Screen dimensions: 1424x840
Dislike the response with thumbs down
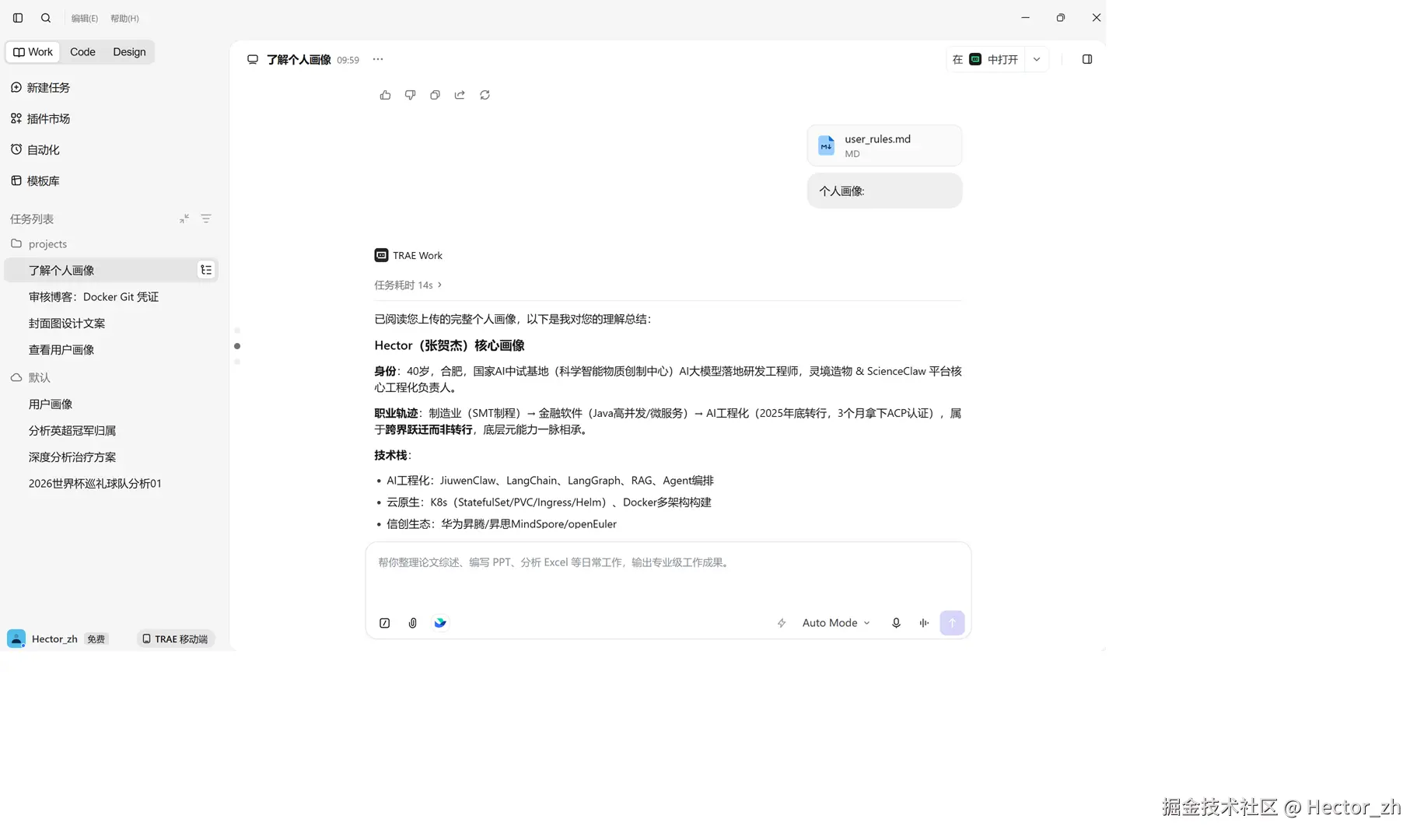[410, 96]
